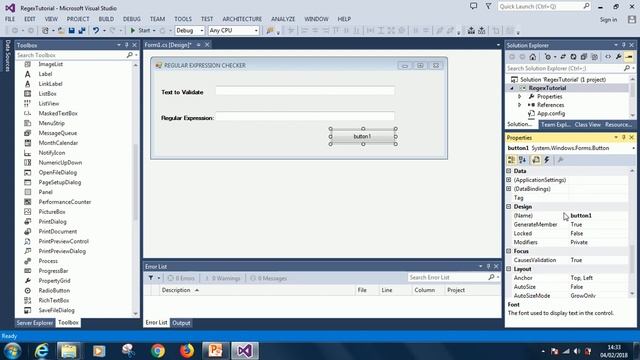640x360 pixels.
Task: Open the ARCHITECTURE menu
Action: (x=242, y=19)
